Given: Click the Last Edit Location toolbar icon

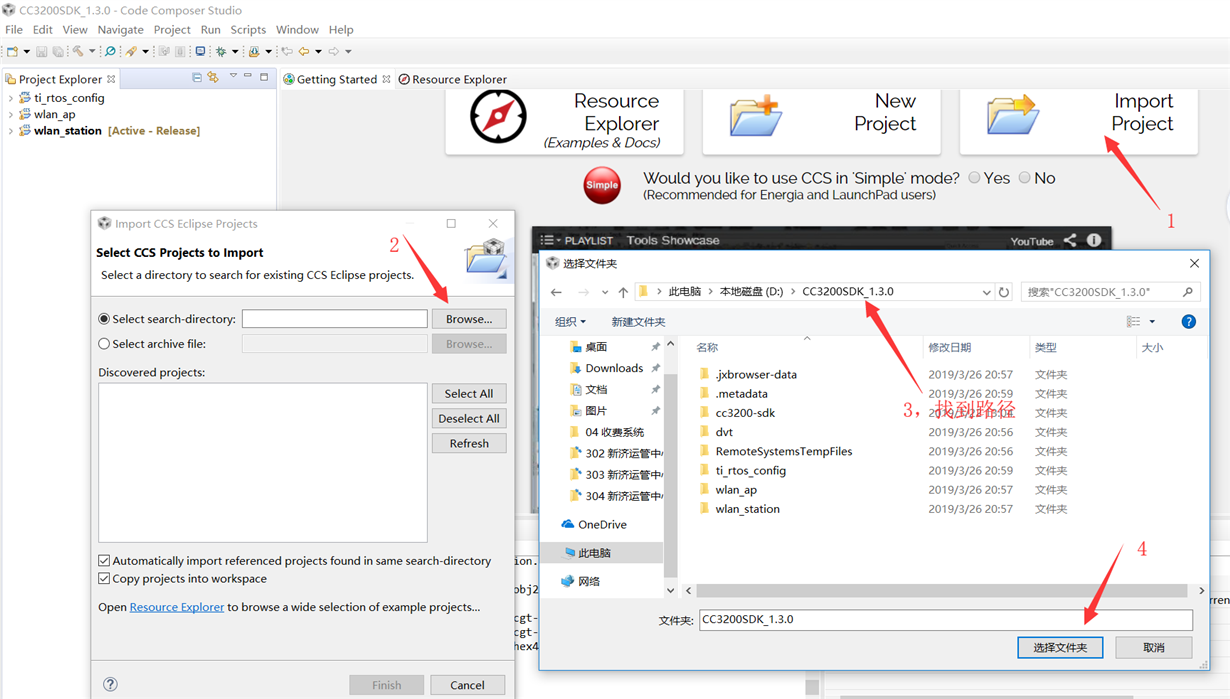Looking at the screenshot, I should tap(287, 51).
